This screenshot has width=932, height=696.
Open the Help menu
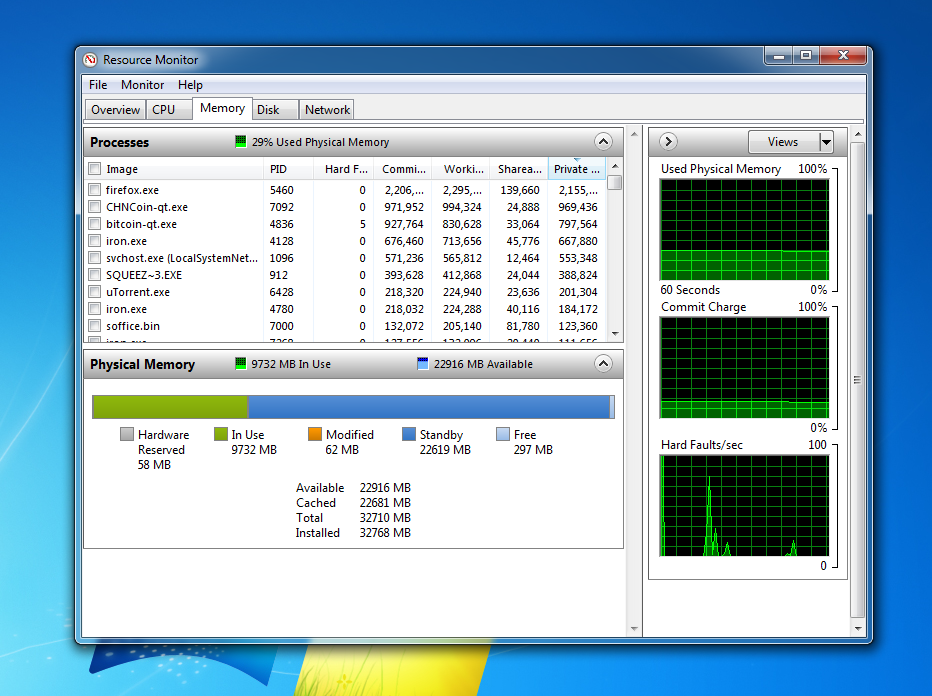click(190, 85)
